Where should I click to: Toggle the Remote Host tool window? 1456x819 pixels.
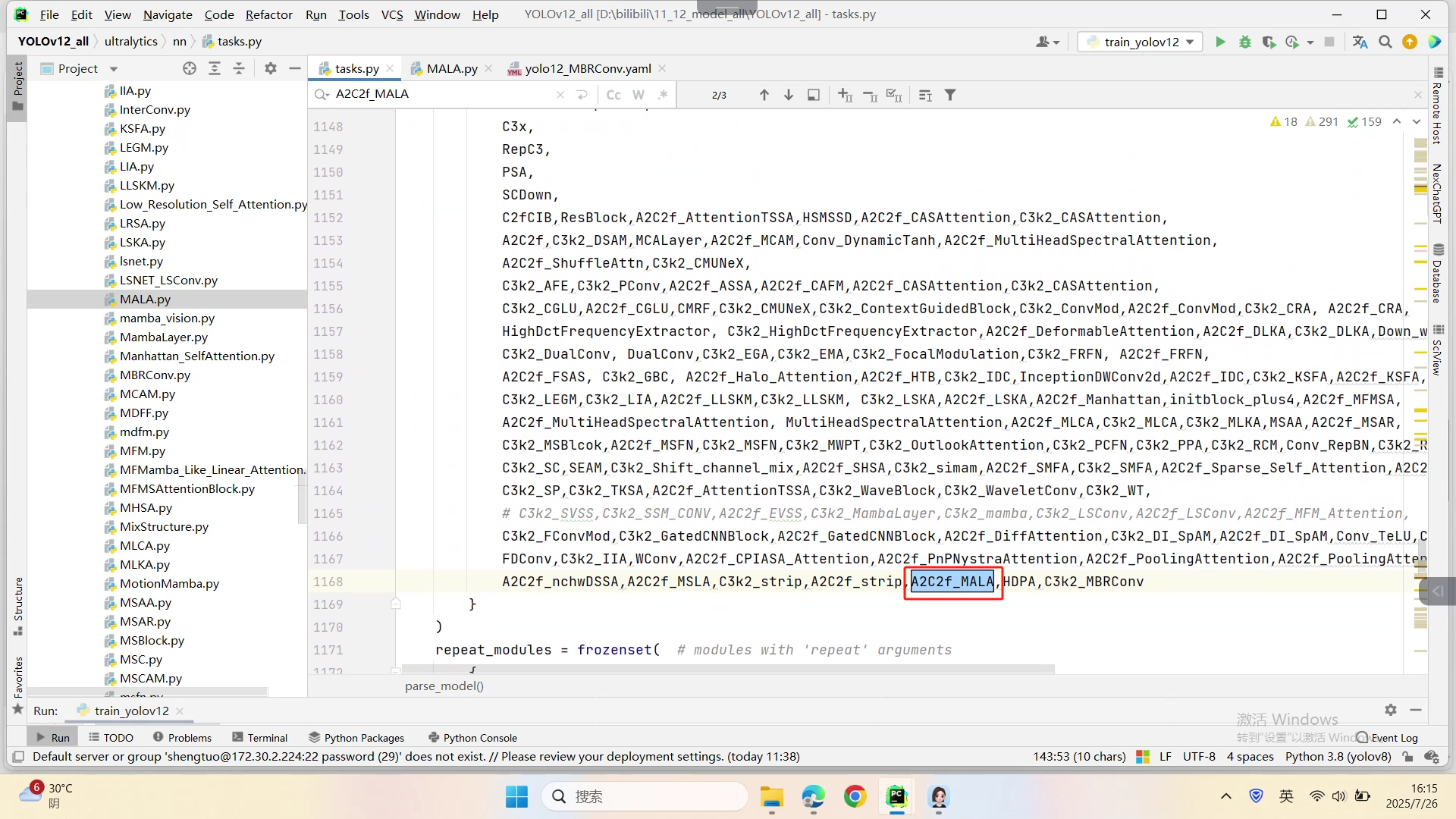click(1437, 106)
